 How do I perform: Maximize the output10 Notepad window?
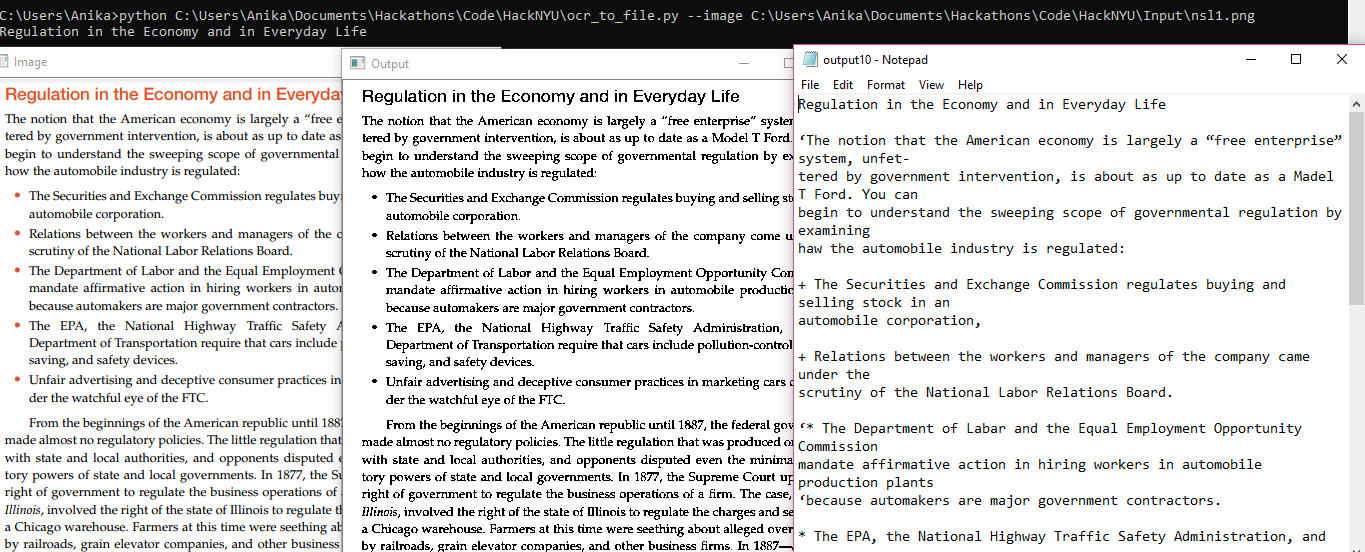pyautogui.click(x=1296, y=60)
